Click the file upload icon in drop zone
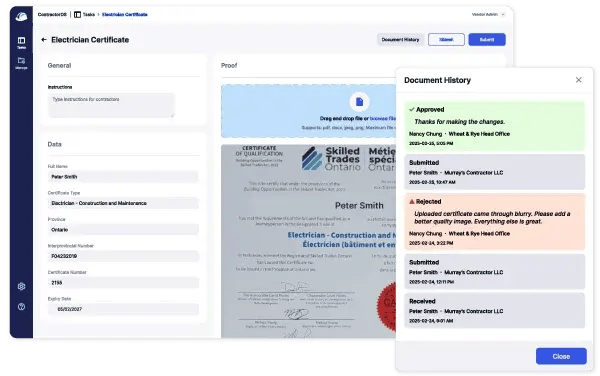 point(359,101)
